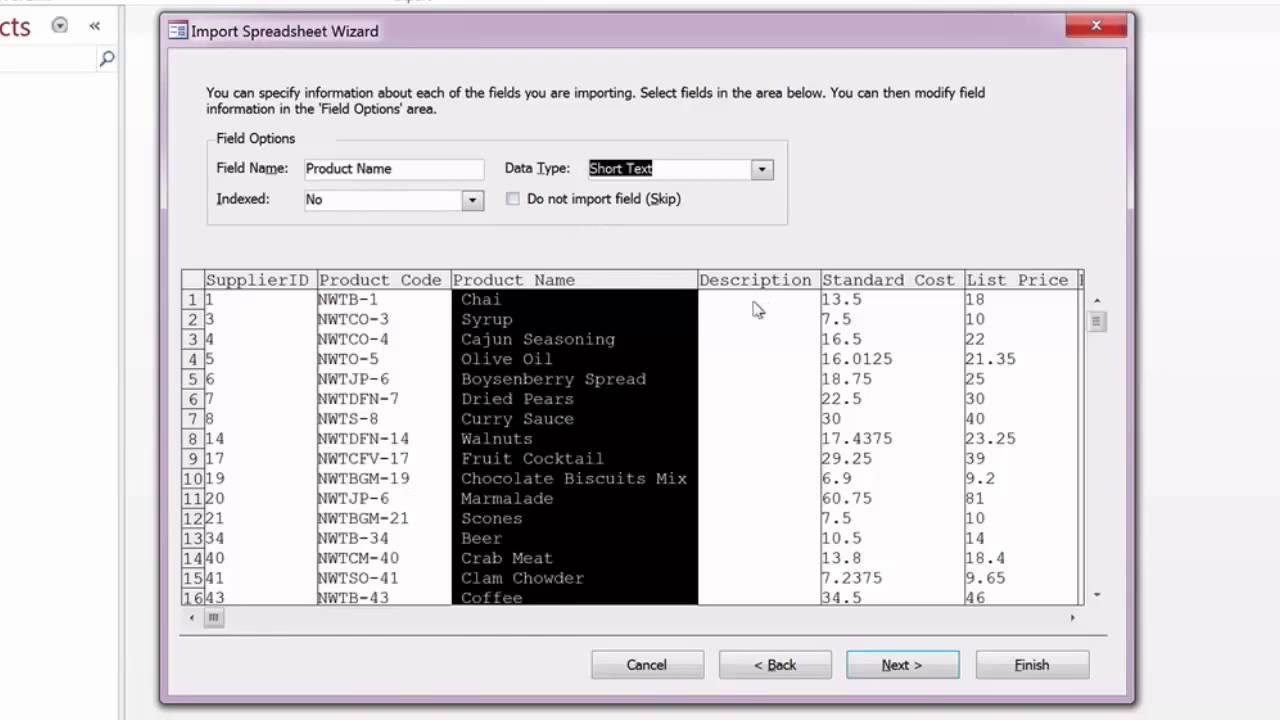Select the Standard Cost column header
The image size is (1280, 720).
(x=888, y=280)
